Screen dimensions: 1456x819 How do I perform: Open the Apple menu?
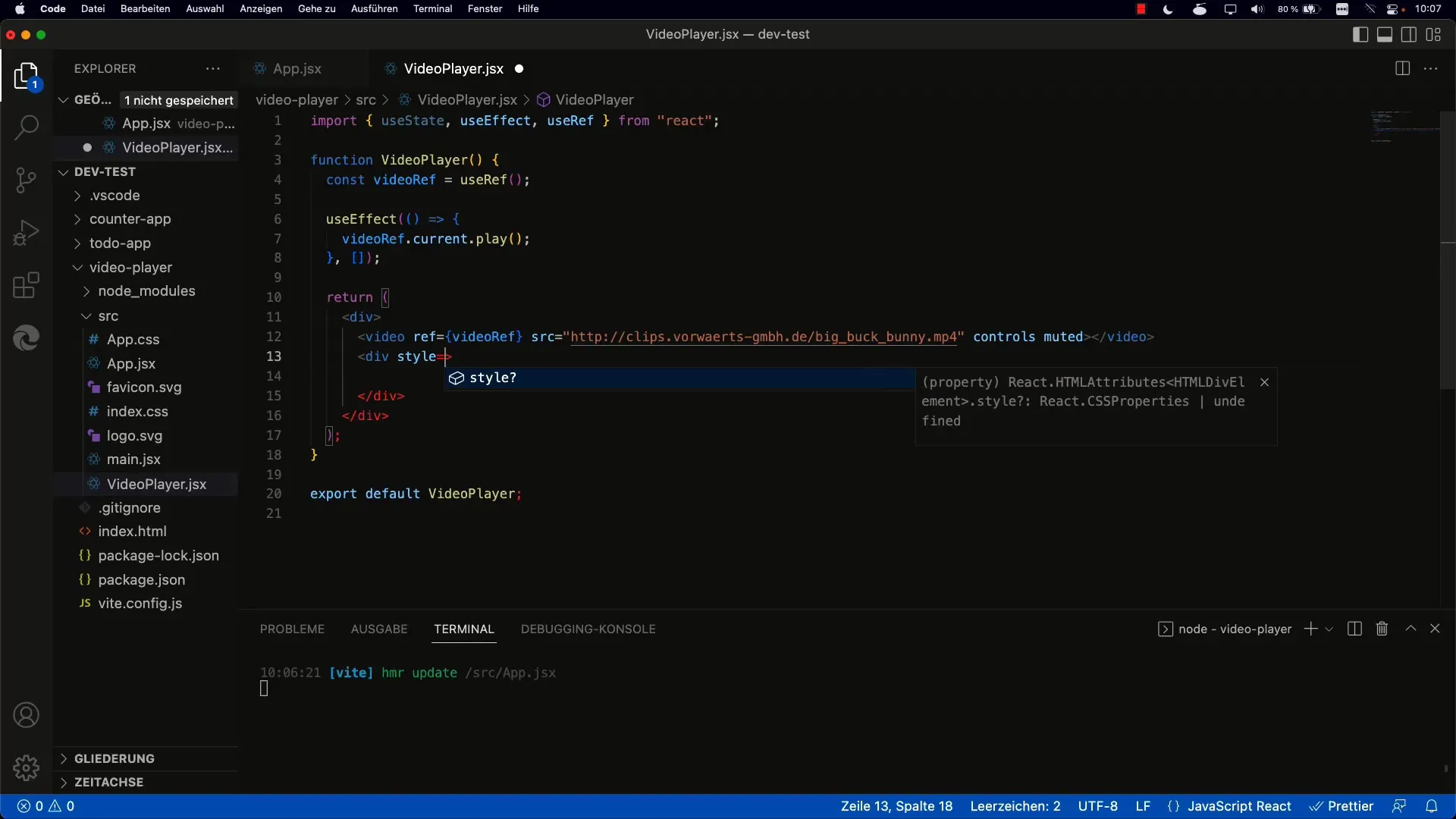point(20,9)
